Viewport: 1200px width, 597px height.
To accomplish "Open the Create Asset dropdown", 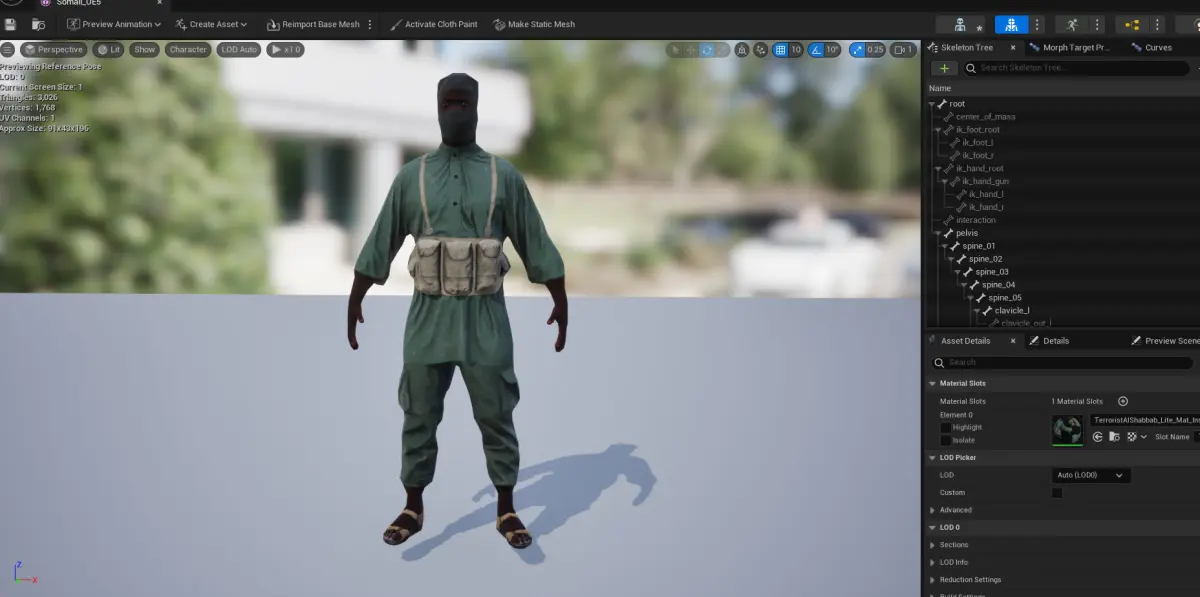I will (x=211, y=24).
